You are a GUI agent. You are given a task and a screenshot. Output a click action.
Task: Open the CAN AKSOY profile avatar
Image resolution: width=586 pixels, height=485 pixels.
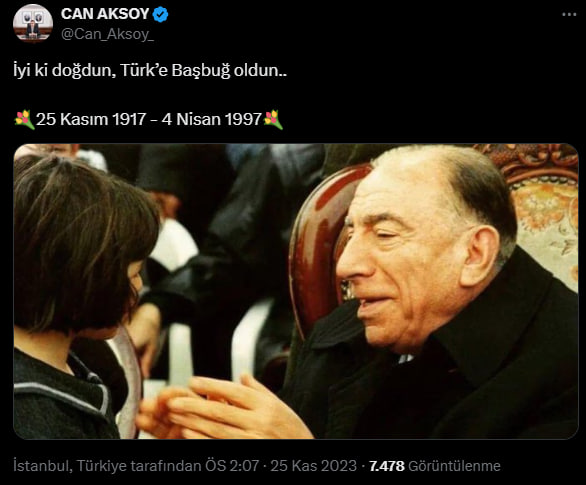[33, 23]
